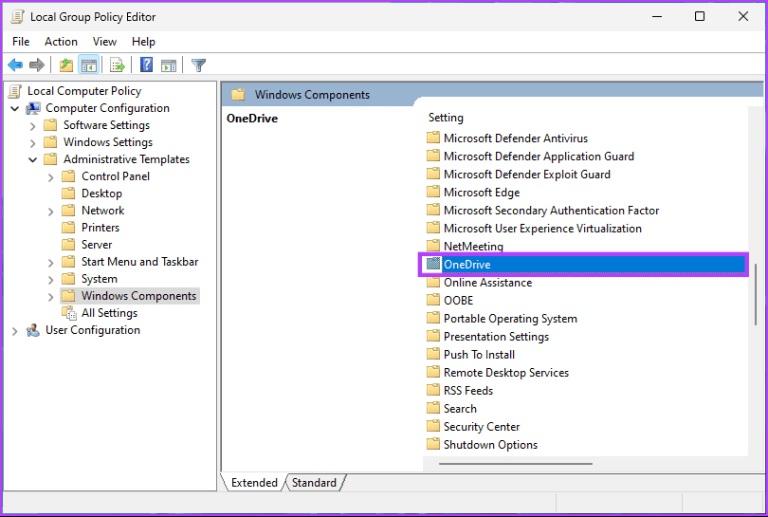Select Remote Desktop Services in list
The image size is (768, 517).
click(506, 373)
